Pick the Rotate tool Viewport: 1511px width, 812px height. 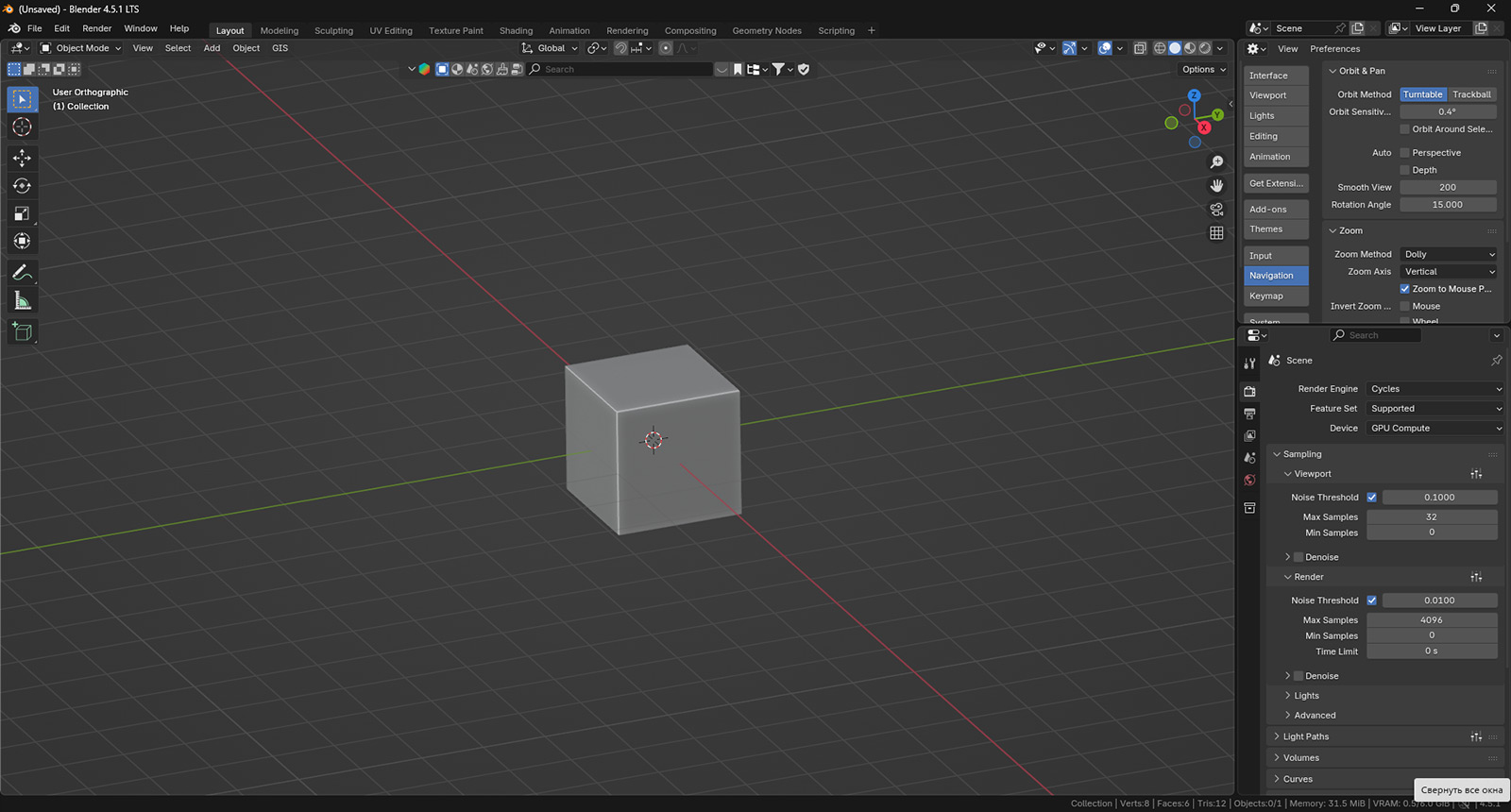coord(23,186)
